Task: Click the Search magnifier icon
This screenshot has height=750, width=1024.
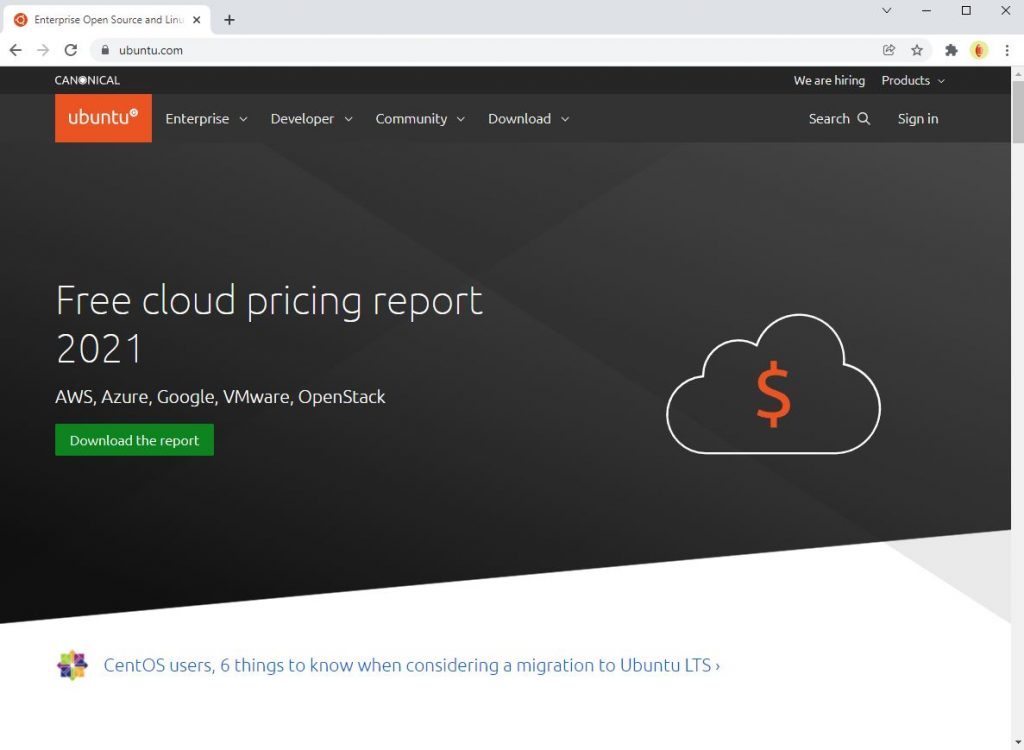Action: pyautogui.click(x=863, y=118)
